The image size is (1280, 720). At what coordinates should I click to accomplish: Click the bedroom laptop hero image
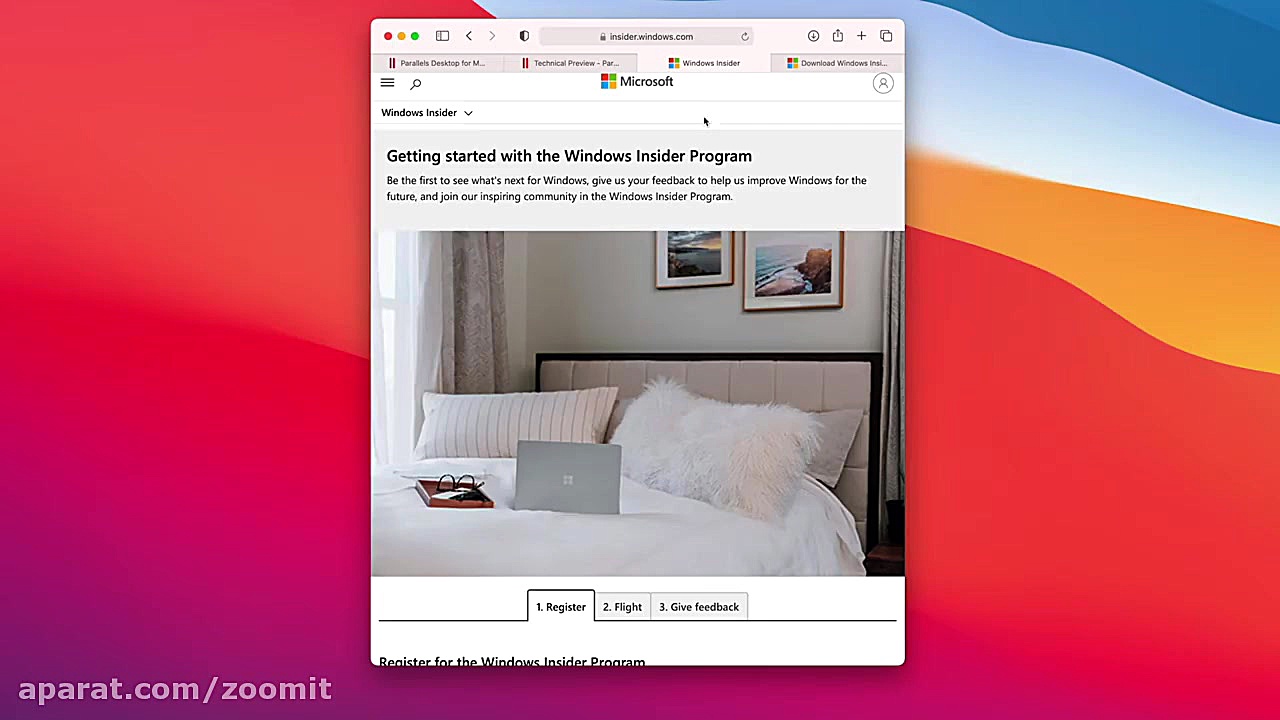(638, 403)
